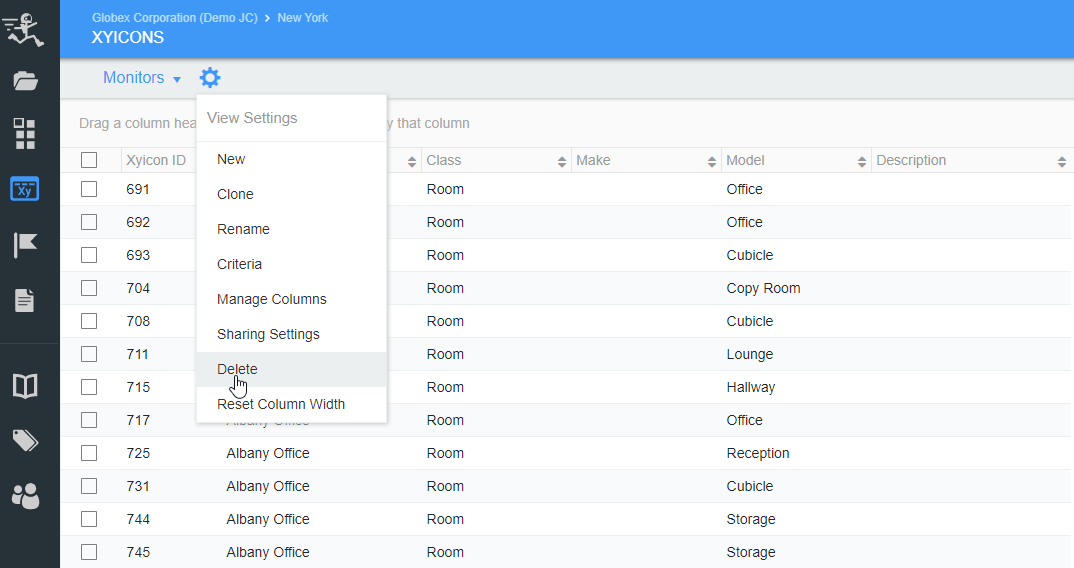Screen dimensions: 1074x568
Task: Check the box for row 693
Action: pos(89,255)
